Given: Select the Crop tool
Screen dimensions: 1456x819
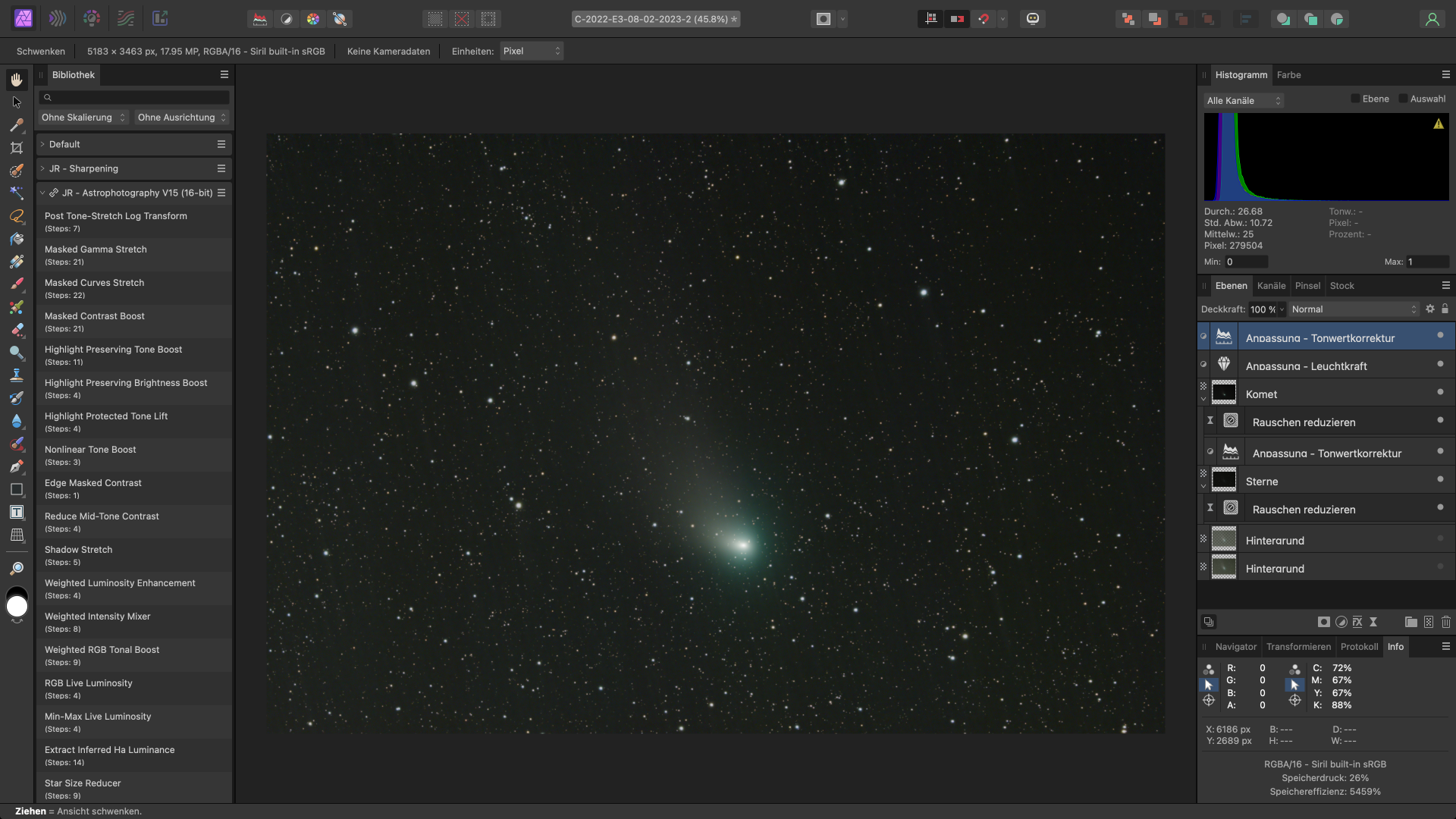Looking at the screenshot, I should (x=17, y=148).
